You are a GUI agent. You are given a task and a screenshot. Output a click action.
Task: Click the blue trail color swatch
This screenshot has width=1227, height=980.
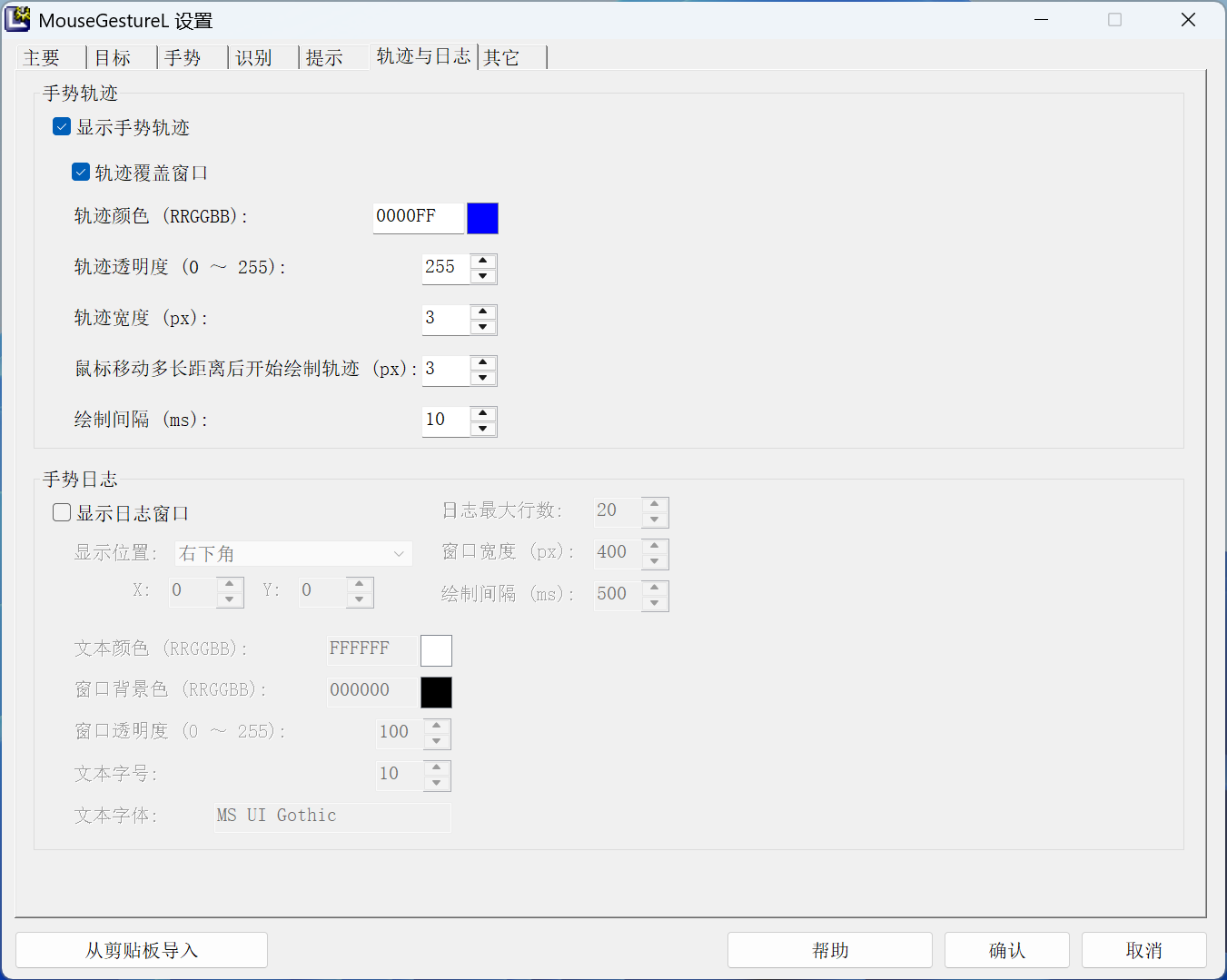click(482, 218)
